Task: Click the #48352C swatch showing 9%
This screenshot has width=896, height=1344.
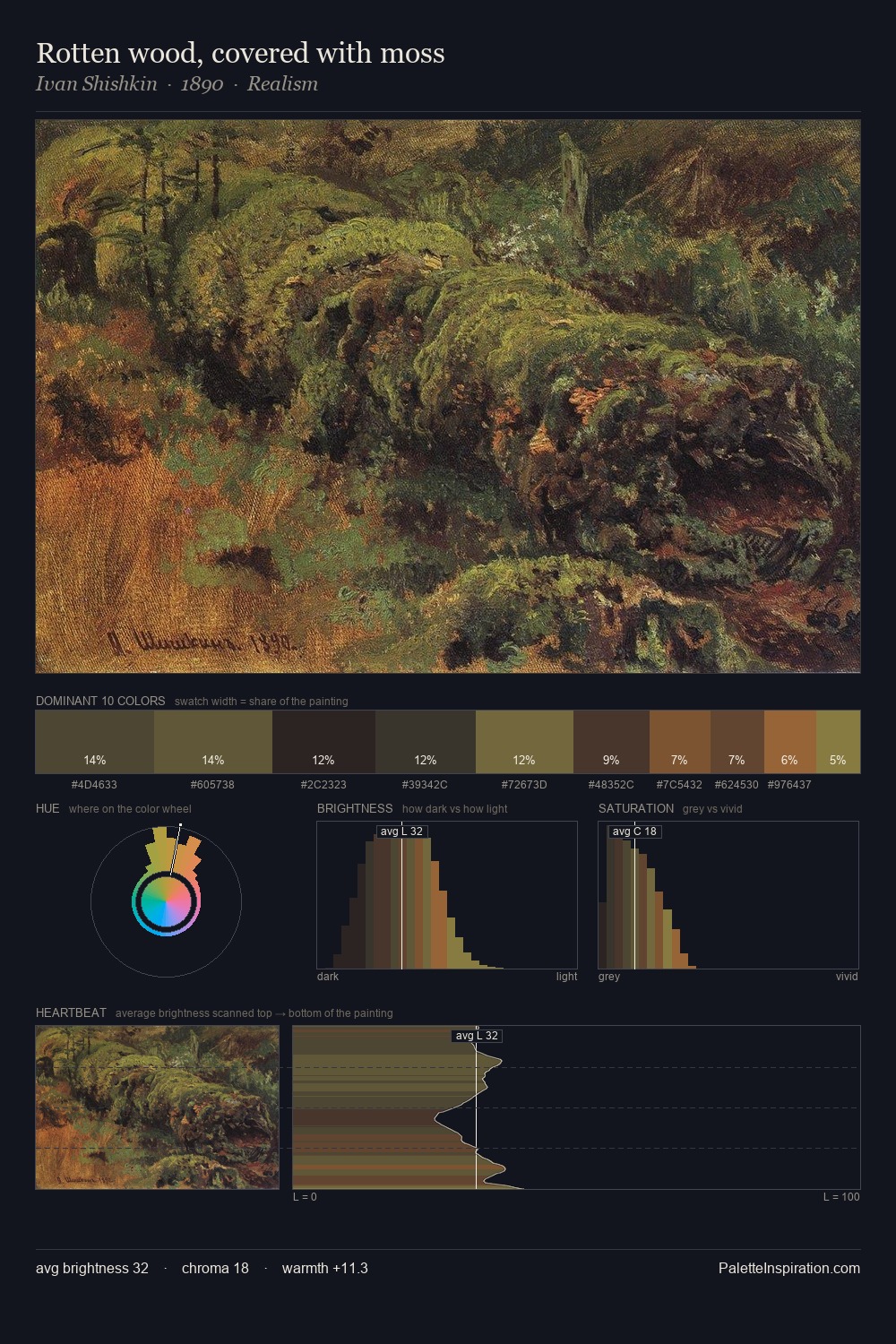Action: click(611, 742)
